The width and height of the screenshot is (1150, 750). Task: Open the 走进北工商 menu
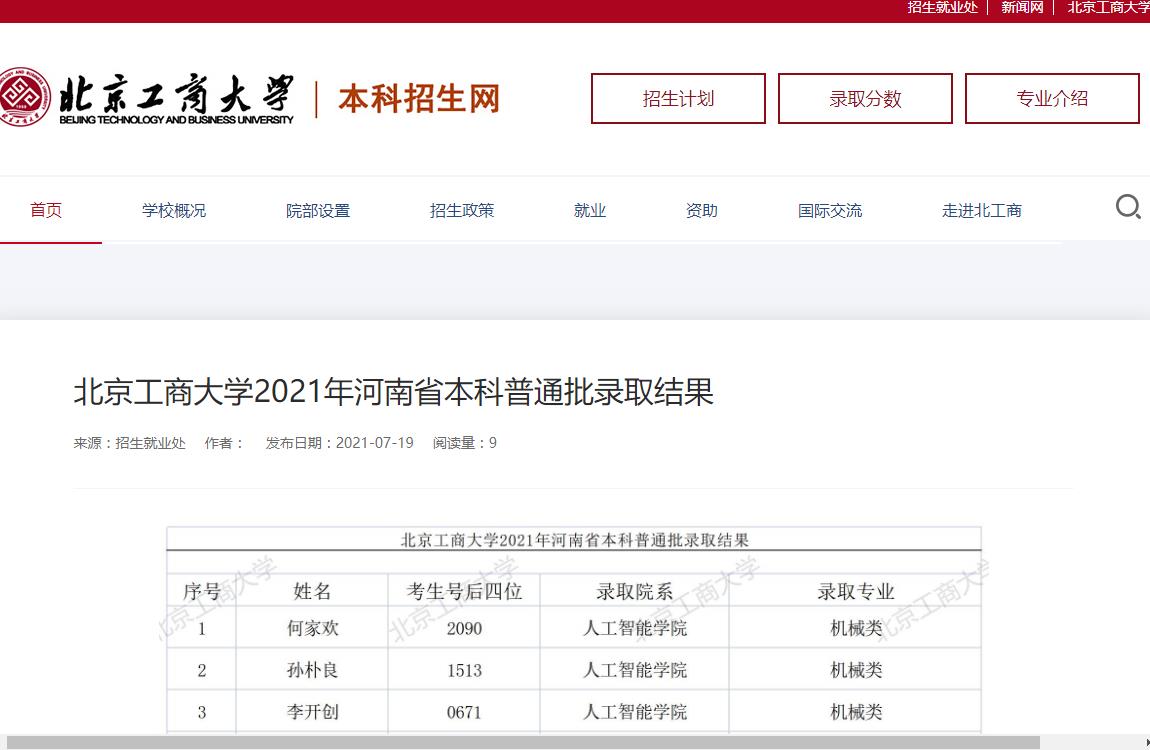982,211
